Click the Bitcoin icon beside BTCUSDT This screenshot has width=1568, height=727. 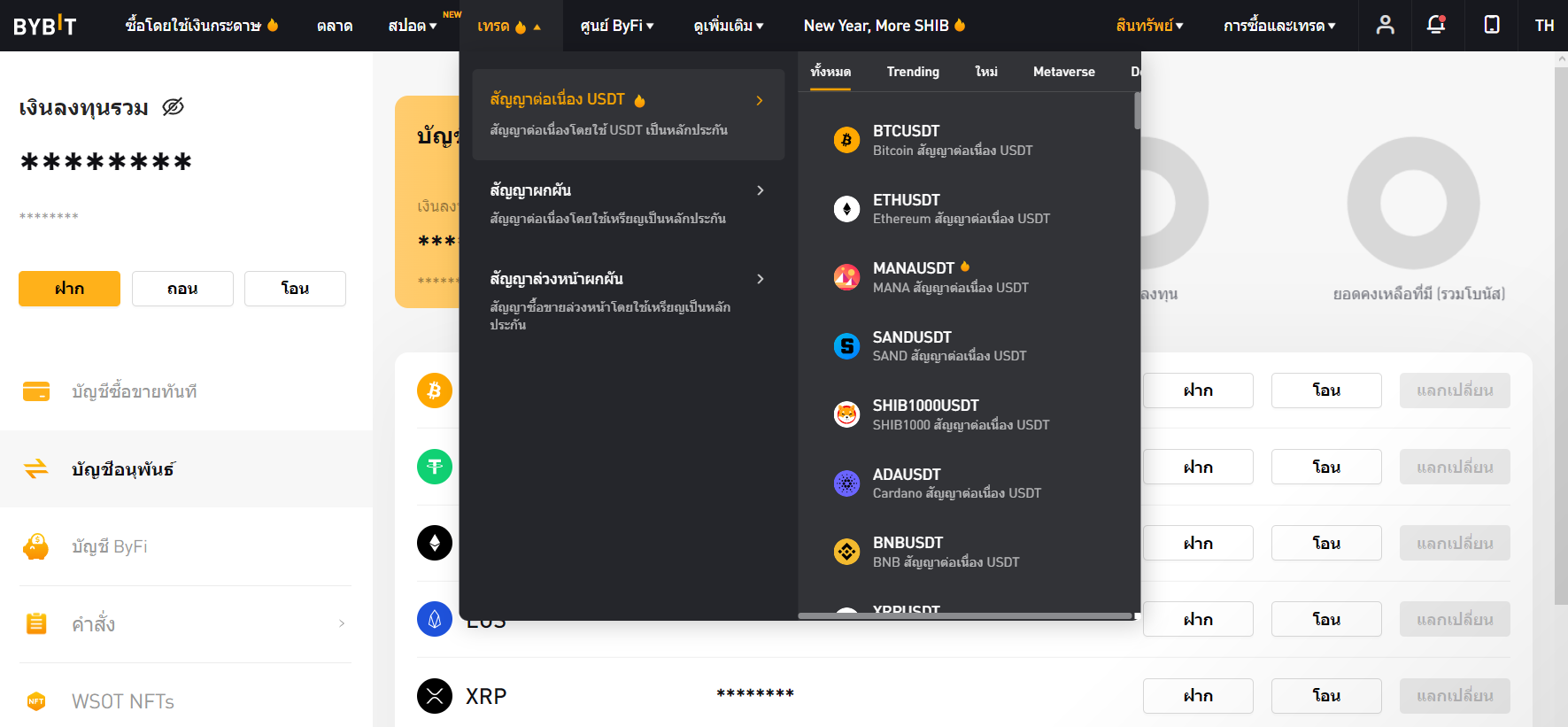point(846,140)
